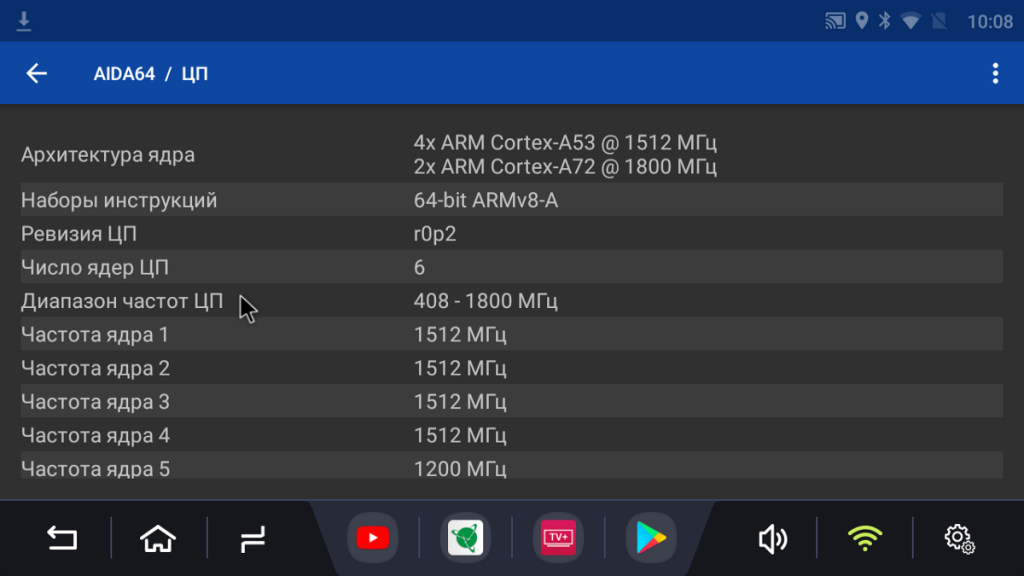Open Wi-Fi settings from bottom bar
The width and height of the screenshot is (1024, 576).
865,540
